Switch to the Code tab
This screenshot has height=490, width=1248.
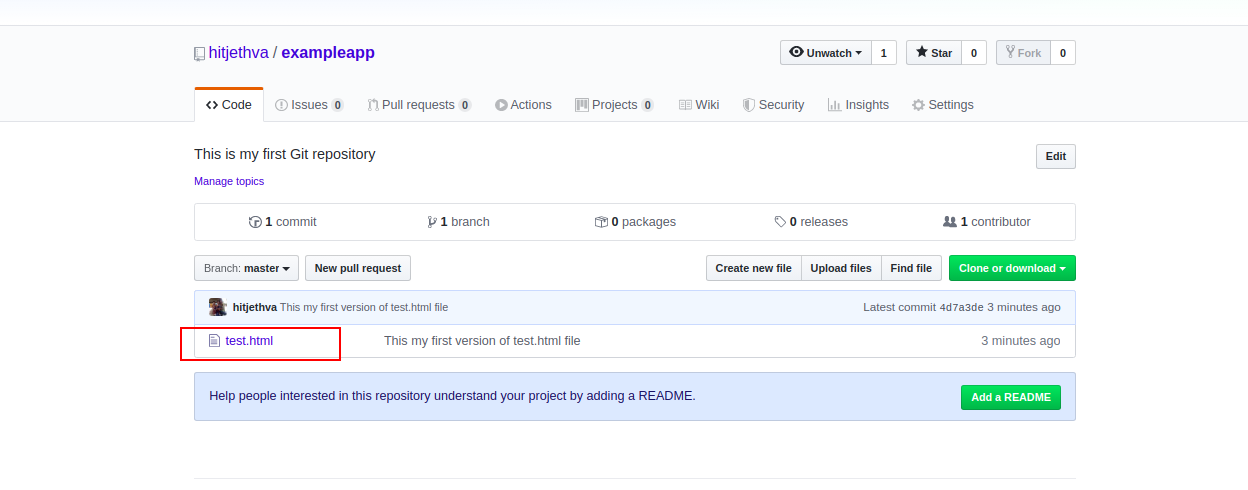click(x=229, y=105)
